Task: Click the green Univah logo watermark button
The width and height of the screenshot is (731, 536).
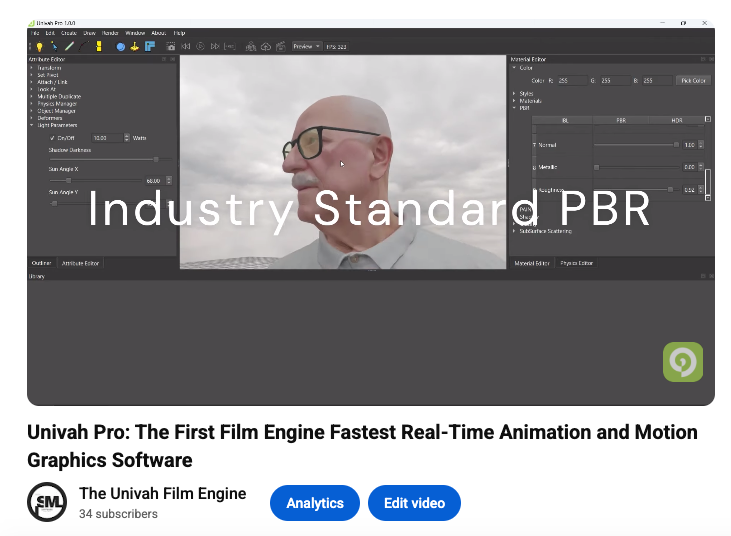Action: tap(683, 362)
